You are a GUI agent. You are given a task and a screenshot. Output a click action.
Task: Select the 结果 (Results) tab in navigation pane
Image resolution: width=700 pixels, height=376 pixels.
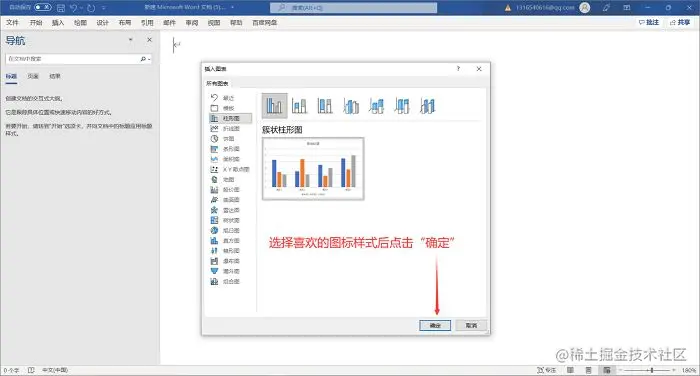click(54, 76)
